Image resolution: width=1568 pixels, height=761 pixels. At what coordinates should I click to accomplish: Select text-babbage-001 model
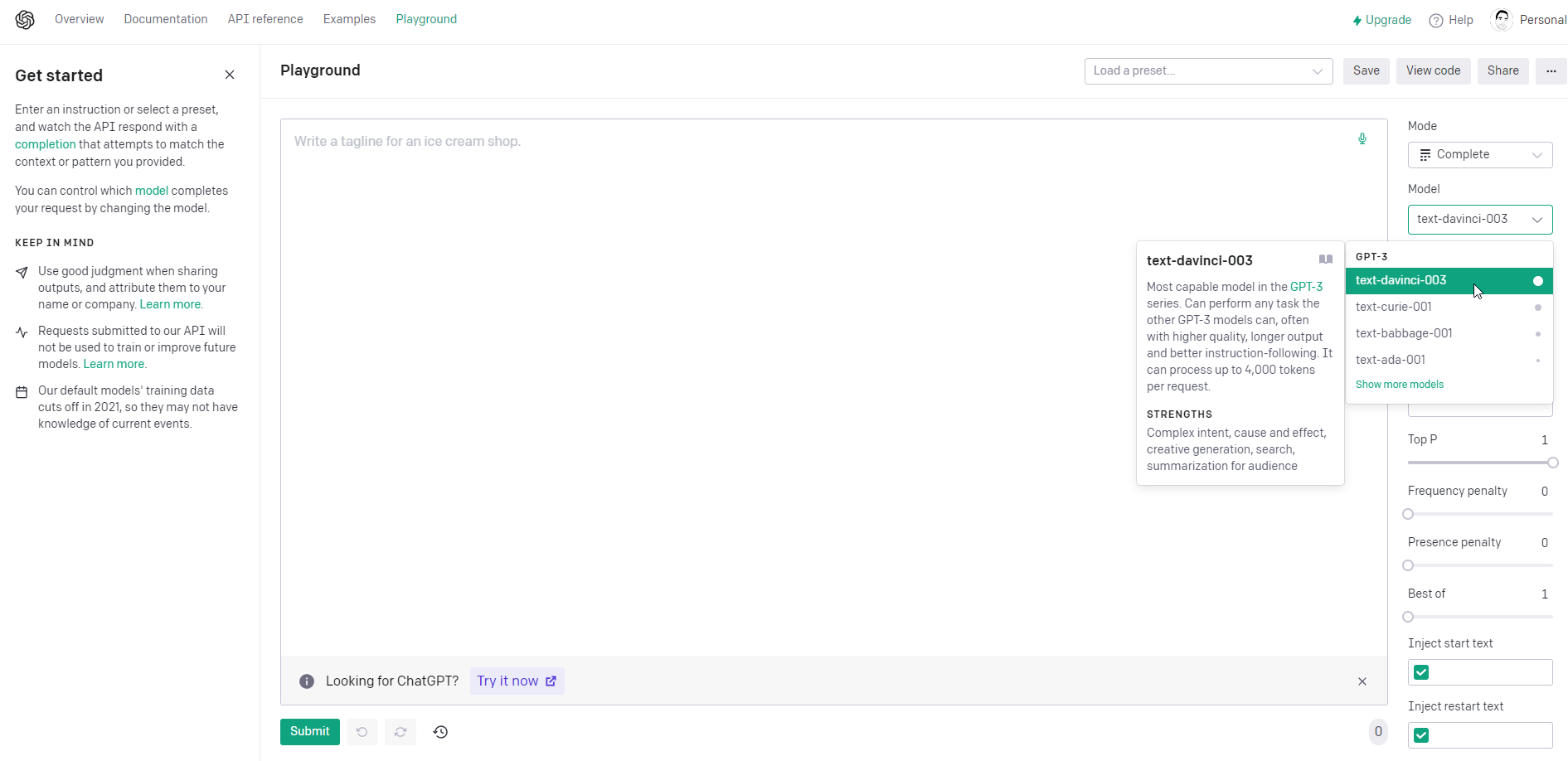(1449, 334)
